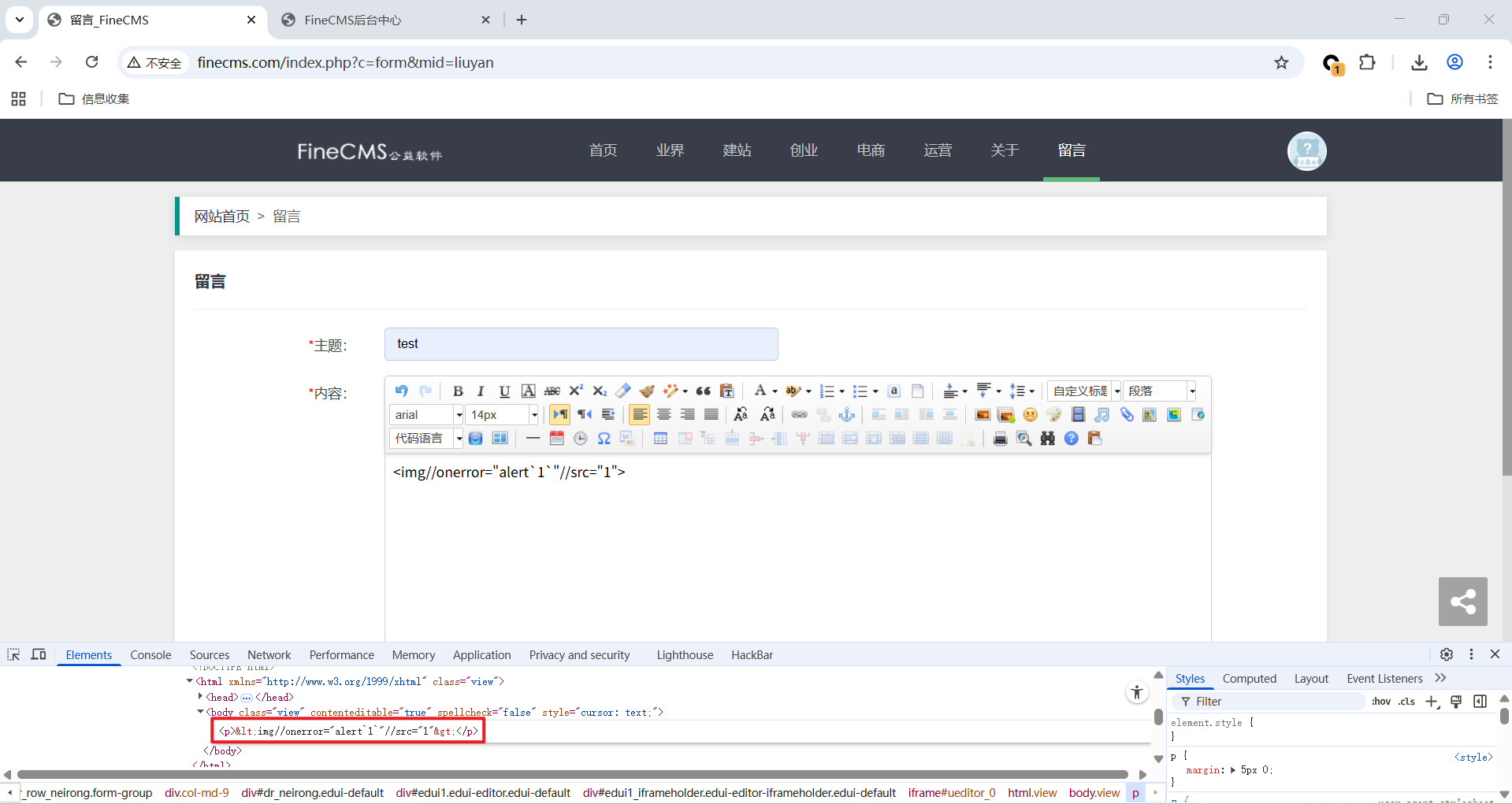Open the floating share button
This screenshot has height=804, width=1512.
[x=1463, y=602]
